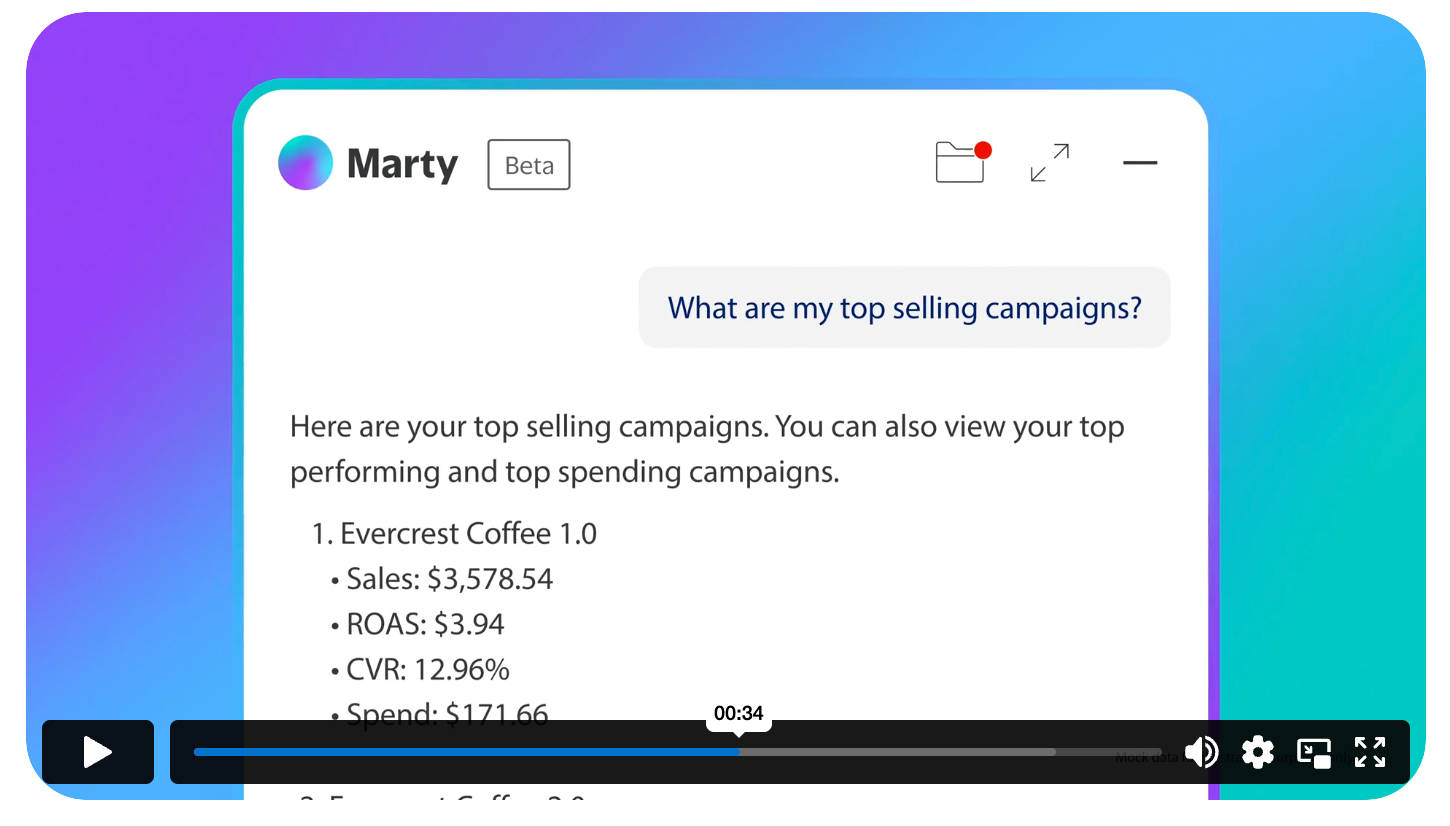This screenshot has height=826, width=1450.
Task: Enable picture-in-picture mode
Action: point(1313,752)
